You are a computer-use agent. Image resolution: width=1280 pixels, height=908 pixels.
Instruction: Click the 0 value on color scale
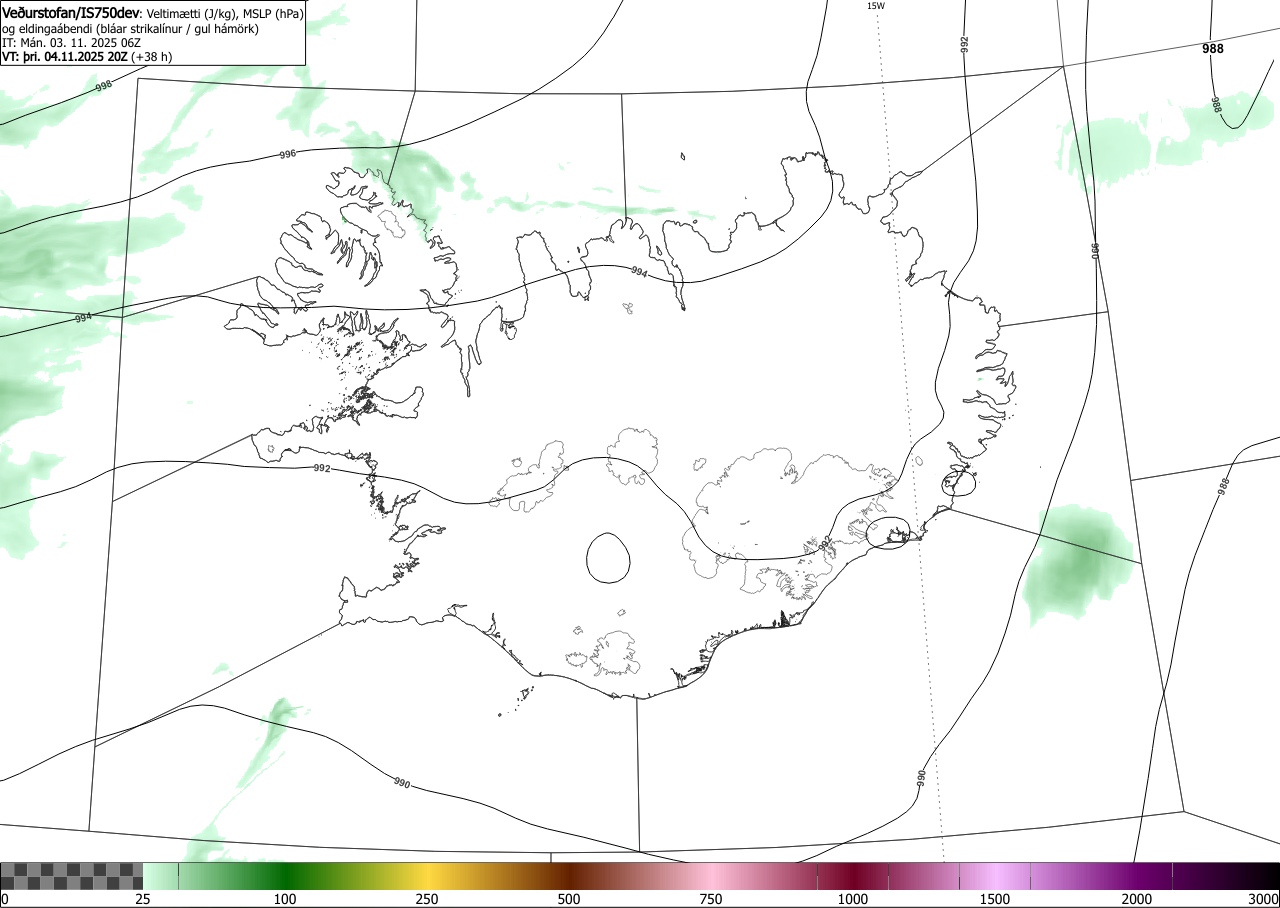coord(5,899)
